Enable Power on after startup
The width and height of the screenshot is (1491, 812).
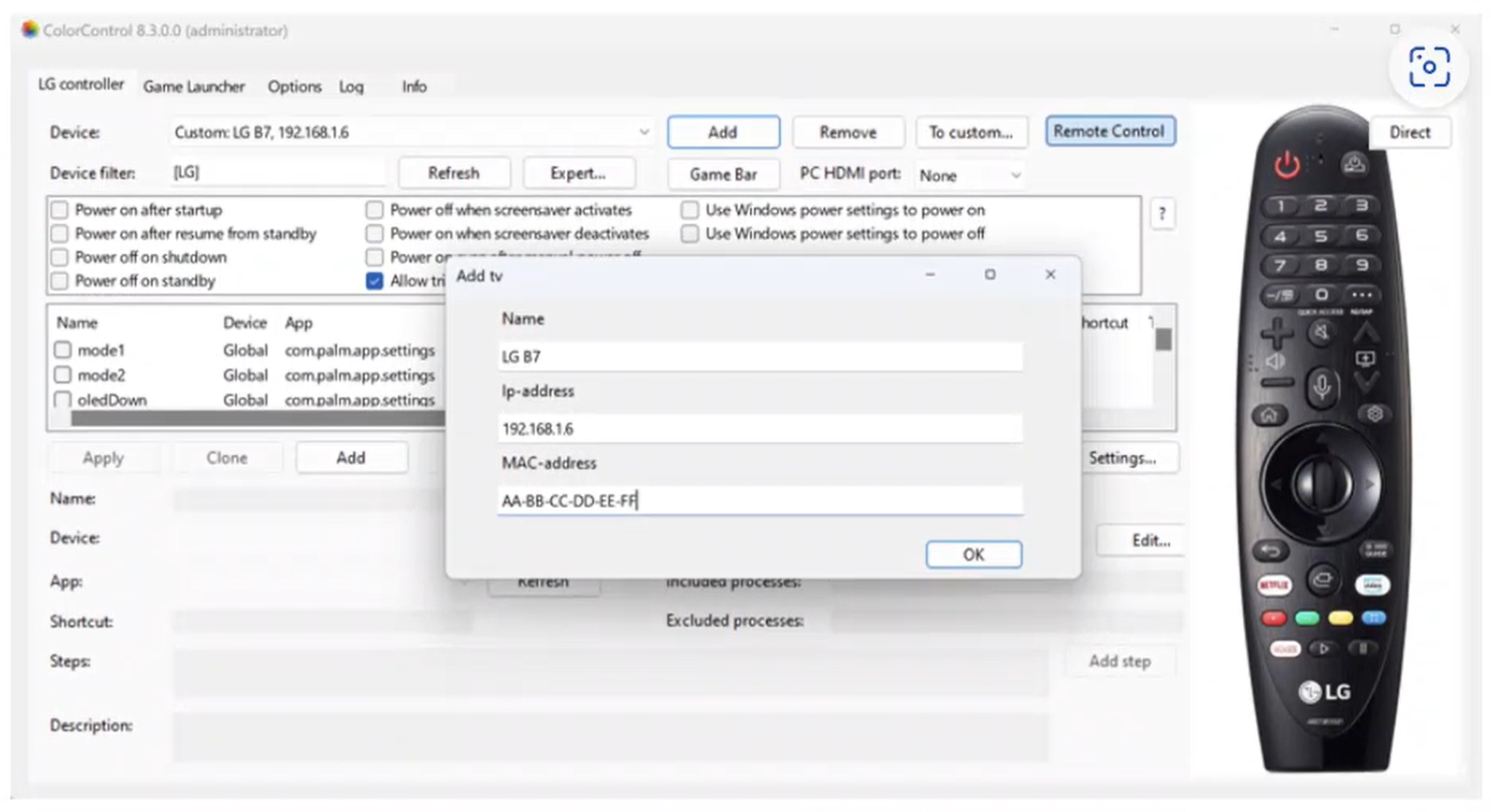point(60,210)
